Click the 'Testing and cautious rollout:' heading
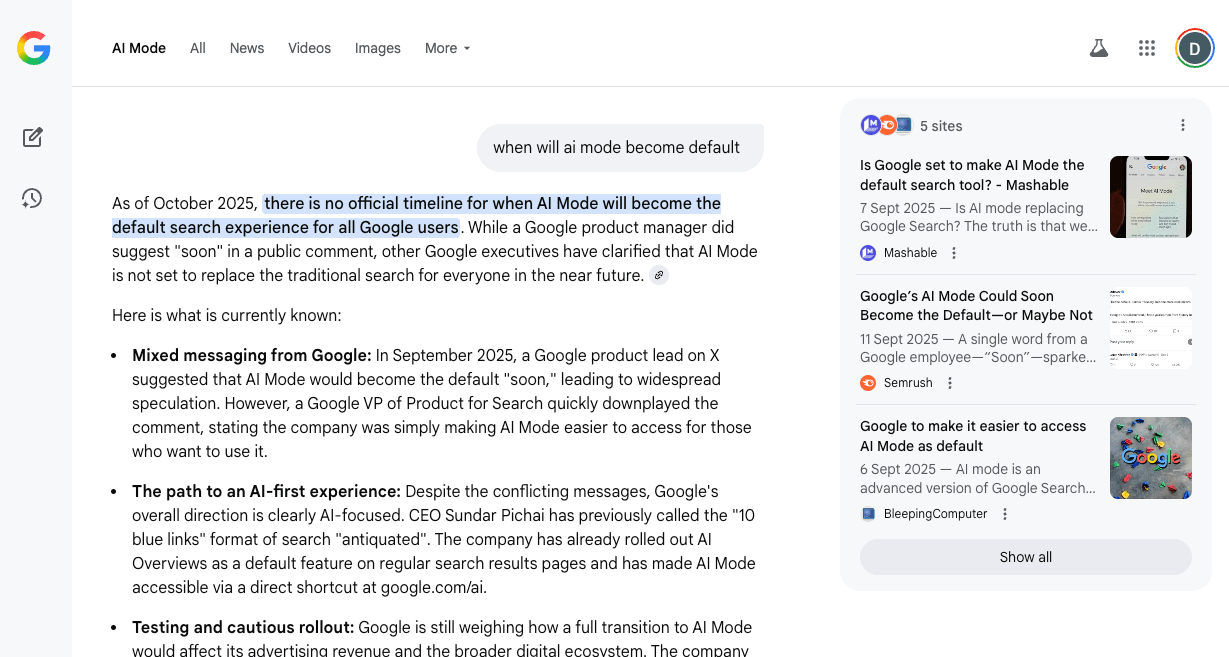The width and height of the screenshot is (1229, 657). click(243, 627)
